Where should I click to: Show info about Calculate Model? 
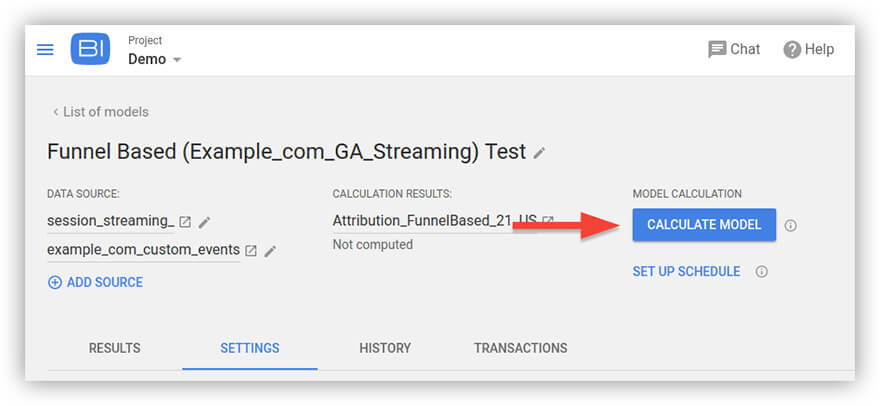[x=790, y=225]
